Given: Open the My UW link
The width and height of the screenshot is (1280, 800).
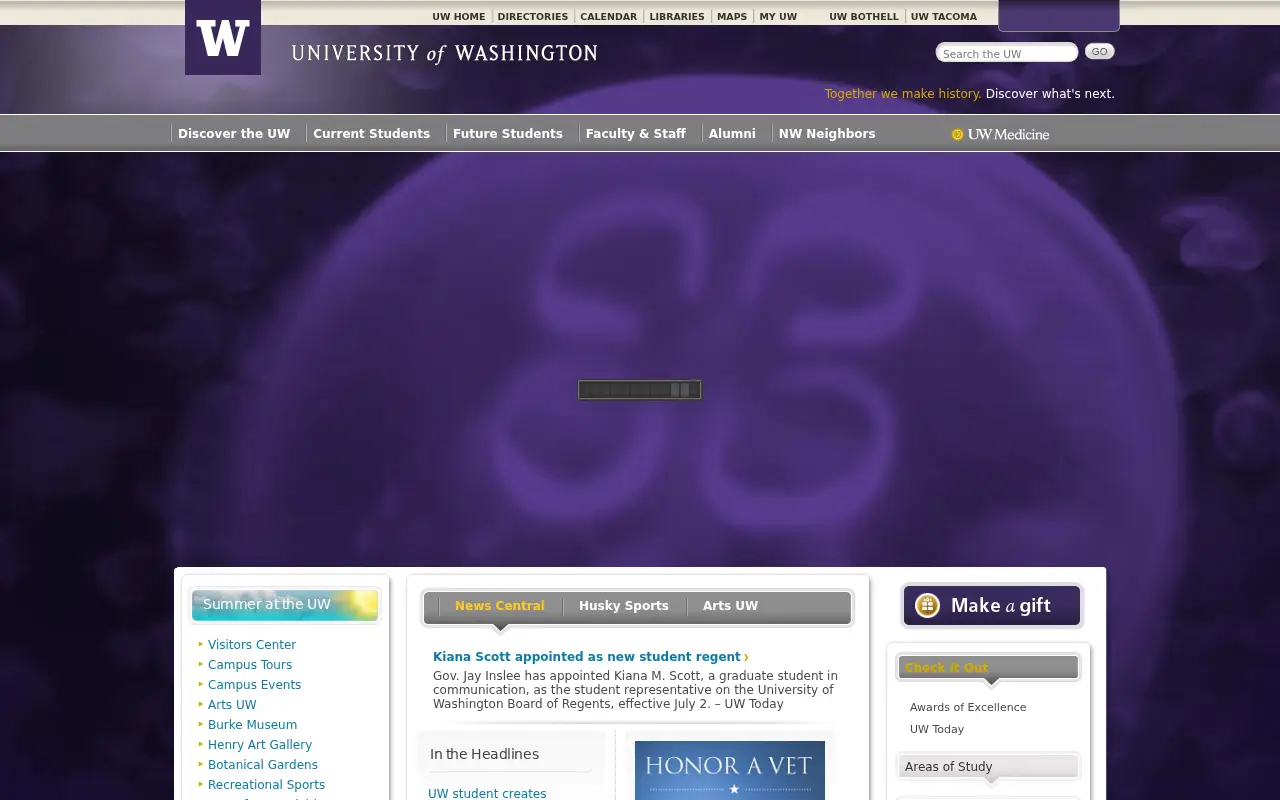Looking at the screenshot, I should point(778,17).
